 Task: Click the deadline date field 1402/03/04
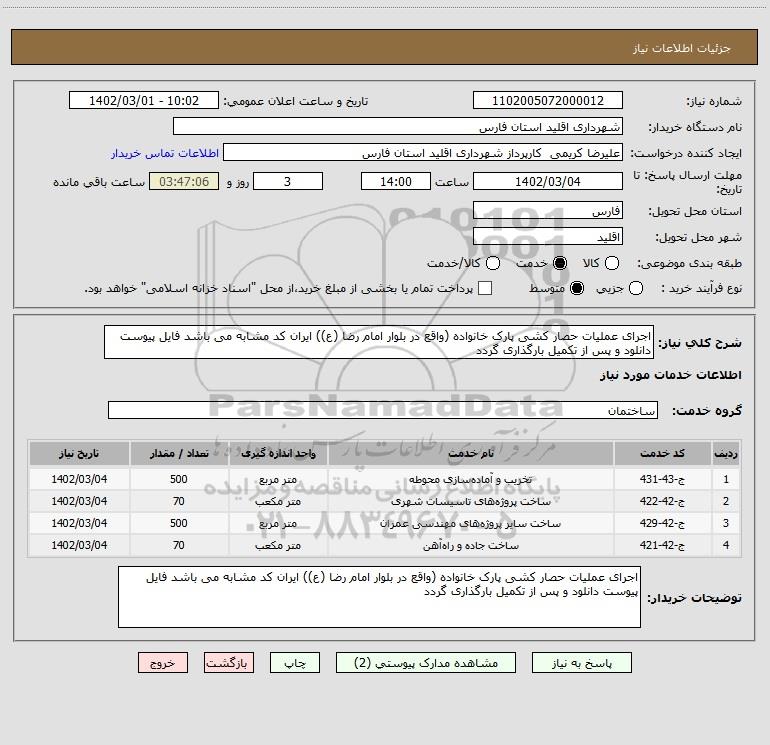point(548,181)
